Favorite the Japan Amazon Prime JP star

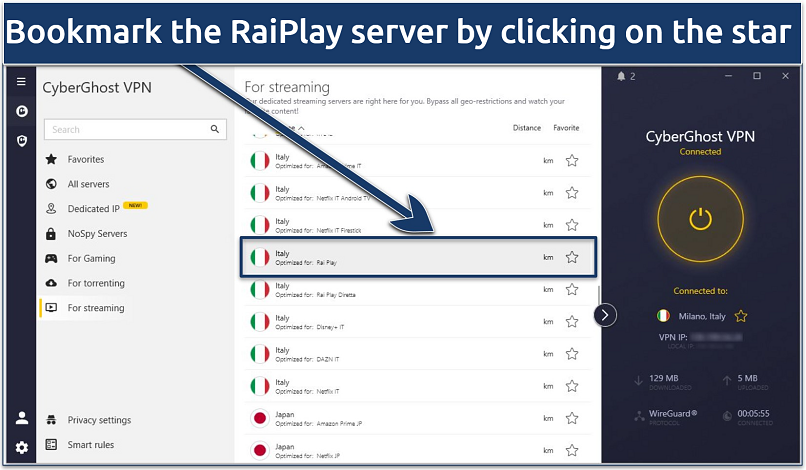(x=572, y=419)
